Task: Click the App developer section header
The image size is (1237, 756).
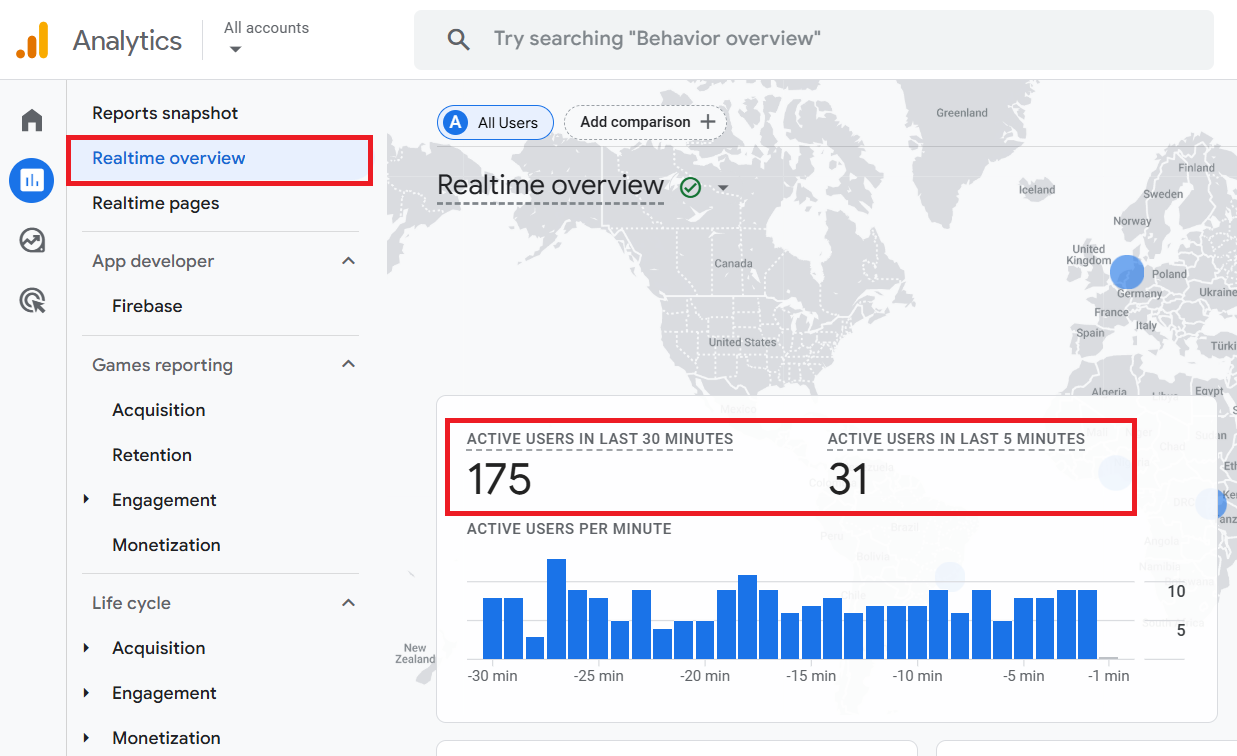Action: [153, 261]
